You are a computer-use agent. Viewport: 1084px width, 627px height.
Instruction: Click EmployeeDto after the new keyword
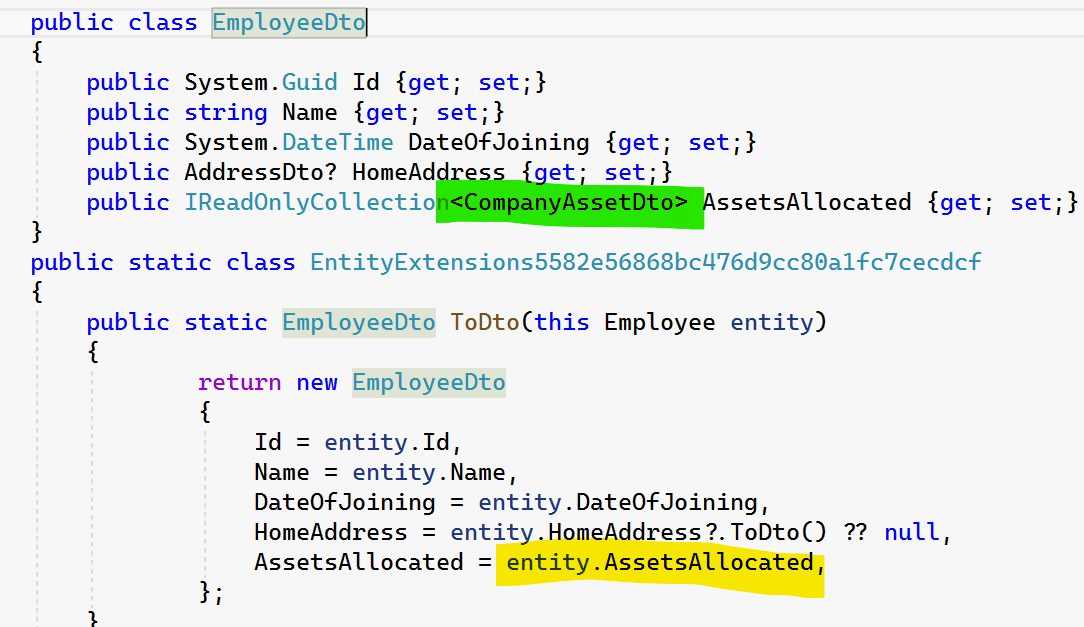(x=429, y=383)
